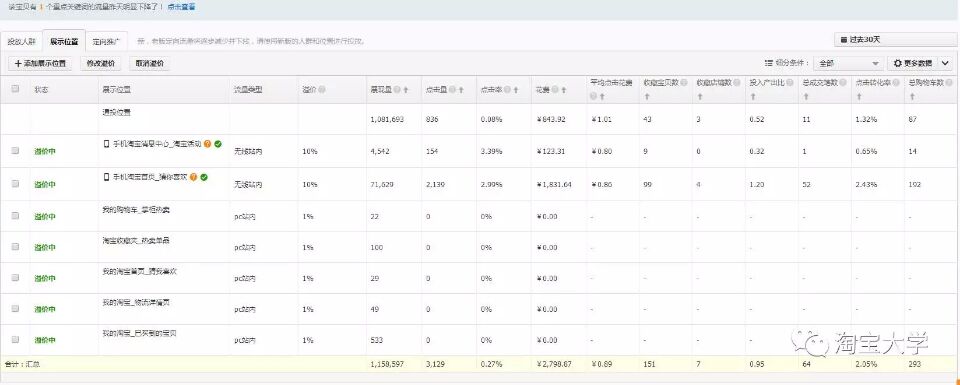Click the 取消溢价 button
The width and height of the screenshot is (960, 385).
click(x=149, y=63)
